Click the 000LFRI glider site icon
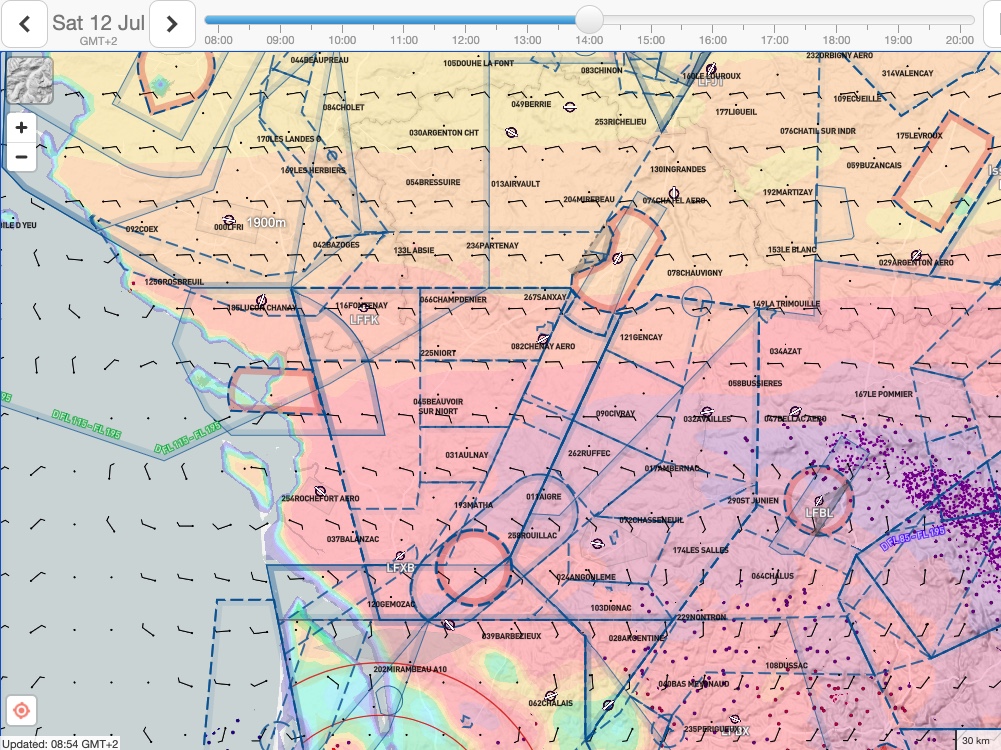The width and height of the screenshot is (1001, 750). 229,220
